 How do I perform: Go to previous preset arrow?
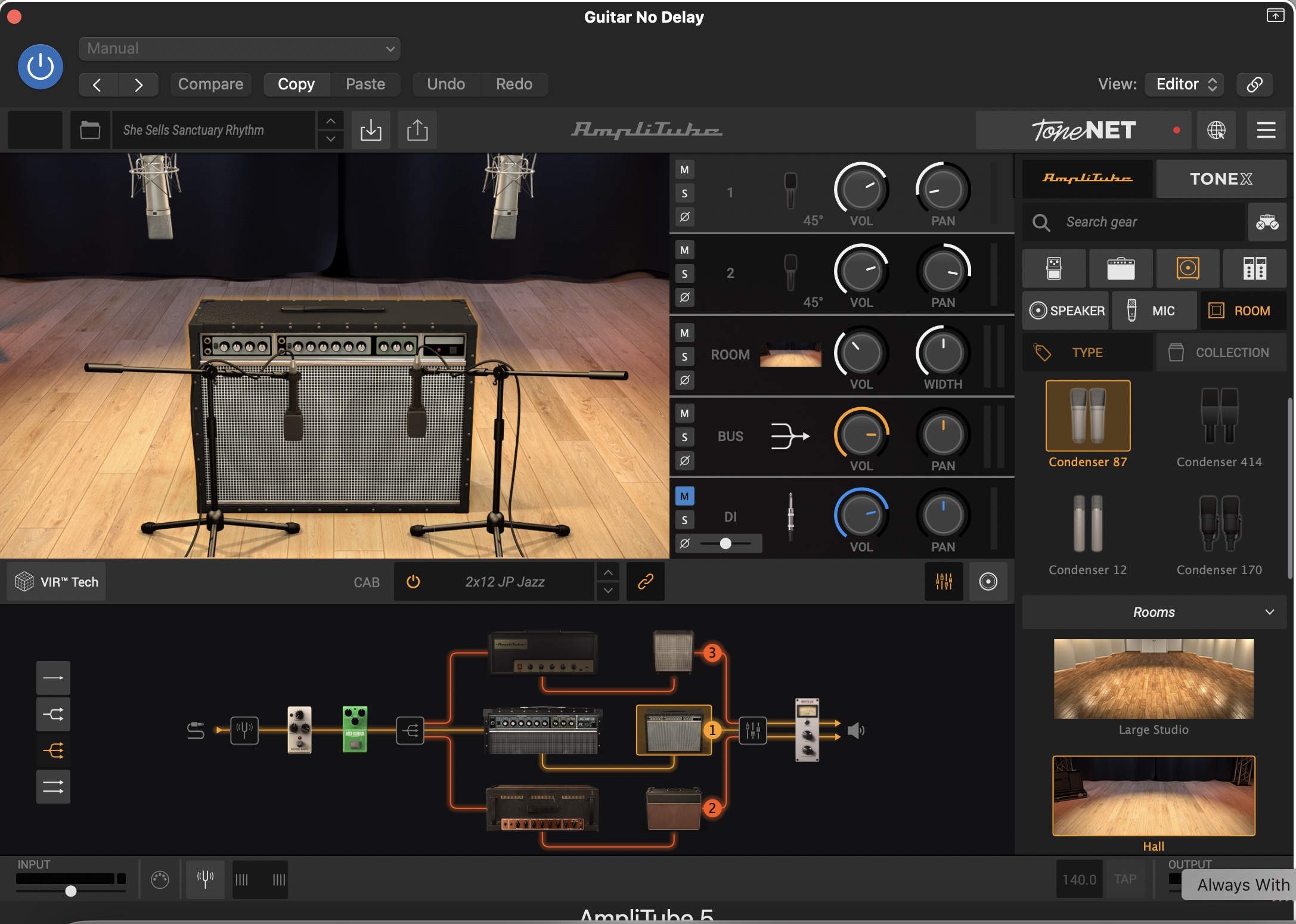coord(98,85)
